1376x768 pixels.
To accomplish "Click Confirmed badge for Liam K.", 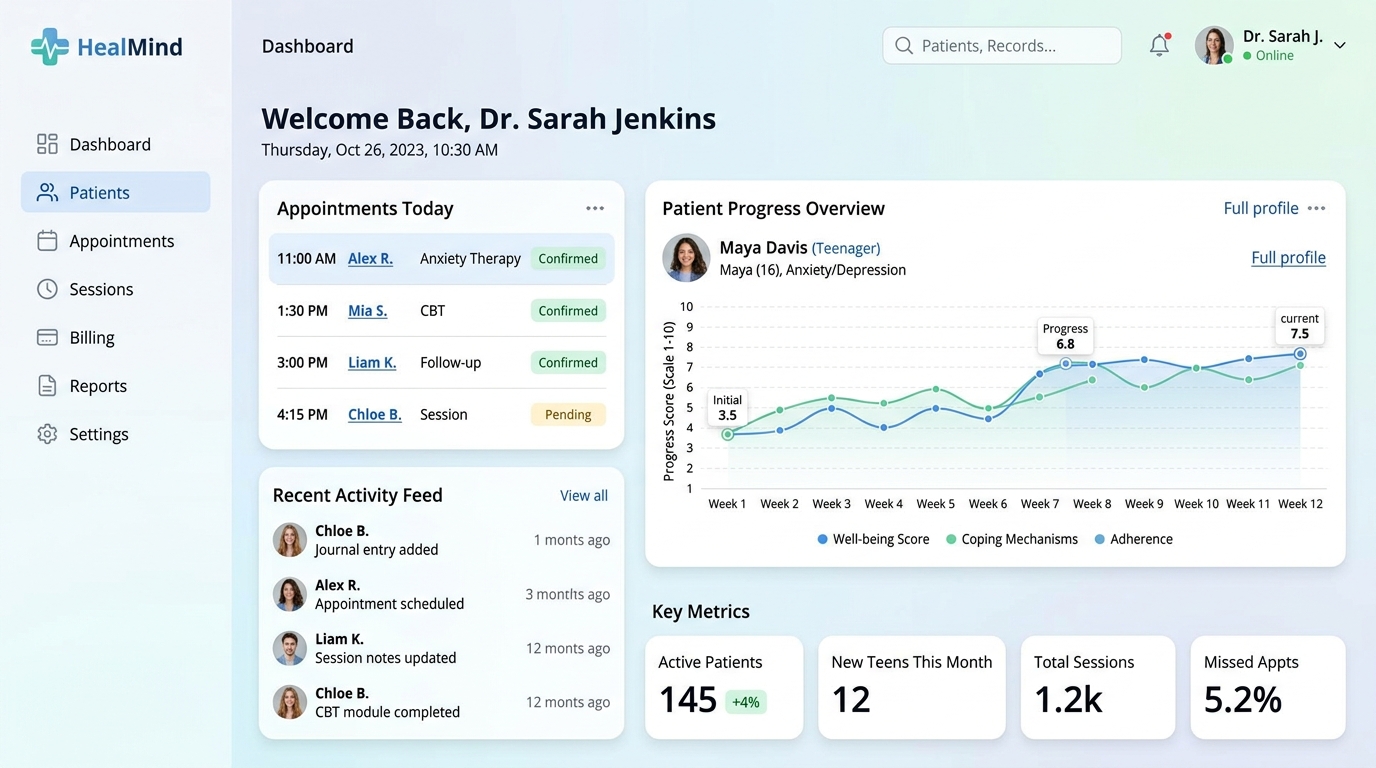I will coord(568,362).
